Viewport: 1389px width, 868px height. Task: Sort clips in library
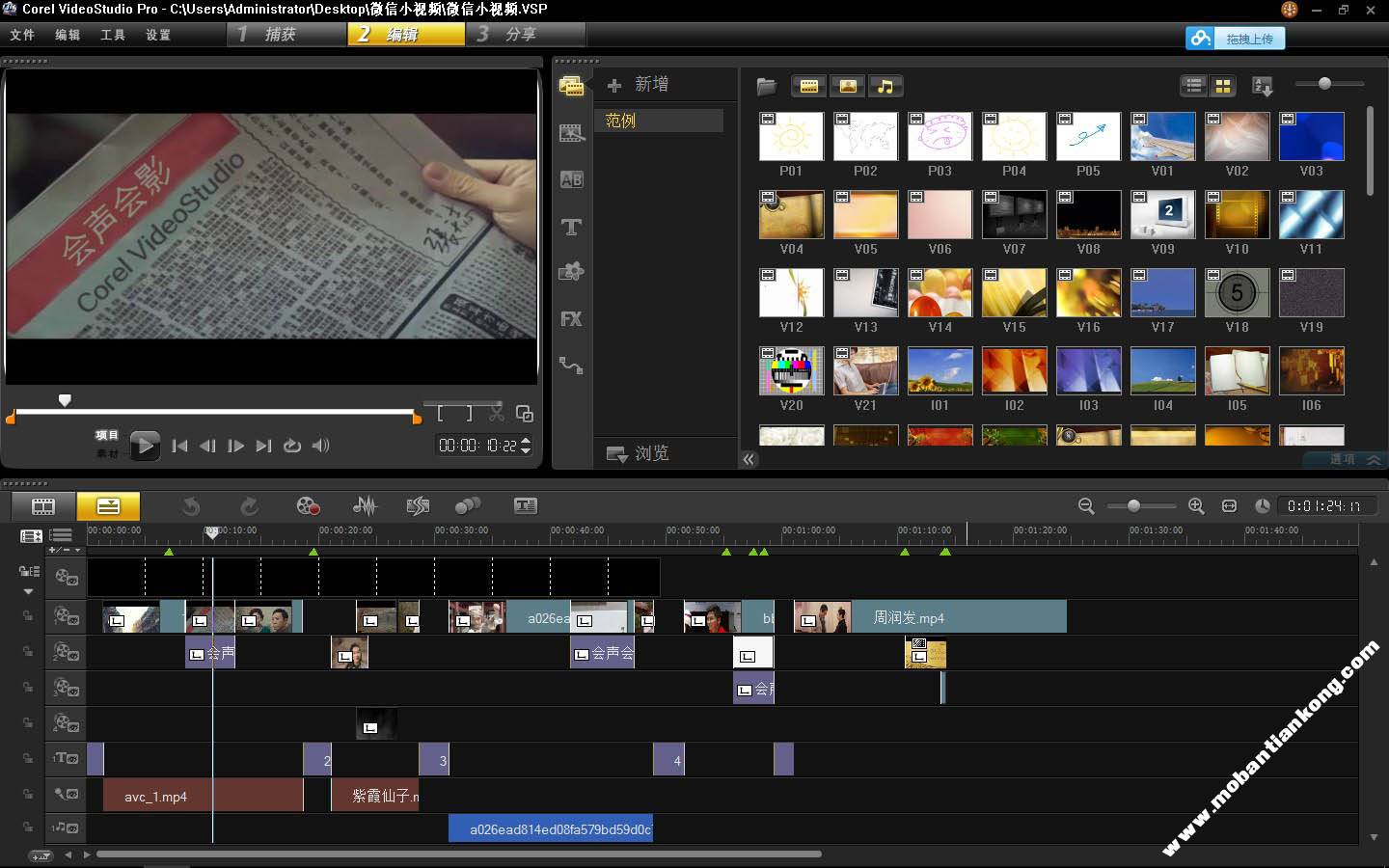click(1262, 86)
